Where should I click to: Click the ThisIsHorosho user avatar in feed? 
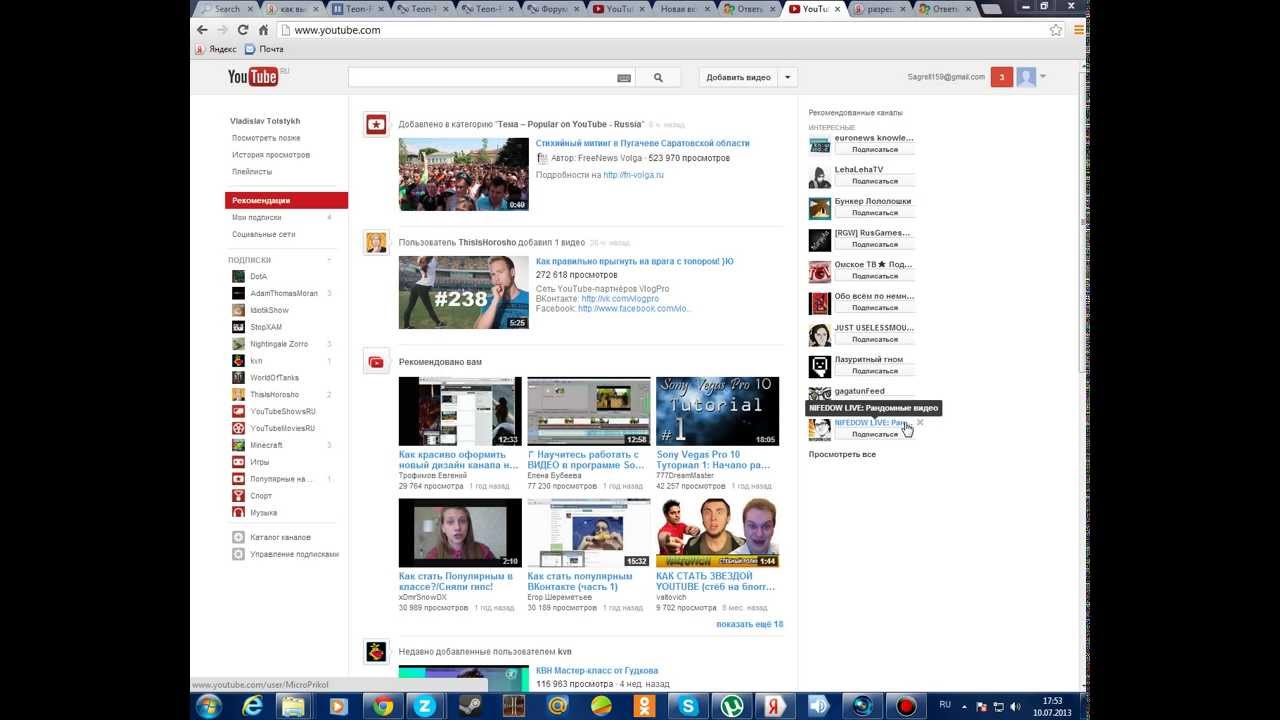coord(376,242)
